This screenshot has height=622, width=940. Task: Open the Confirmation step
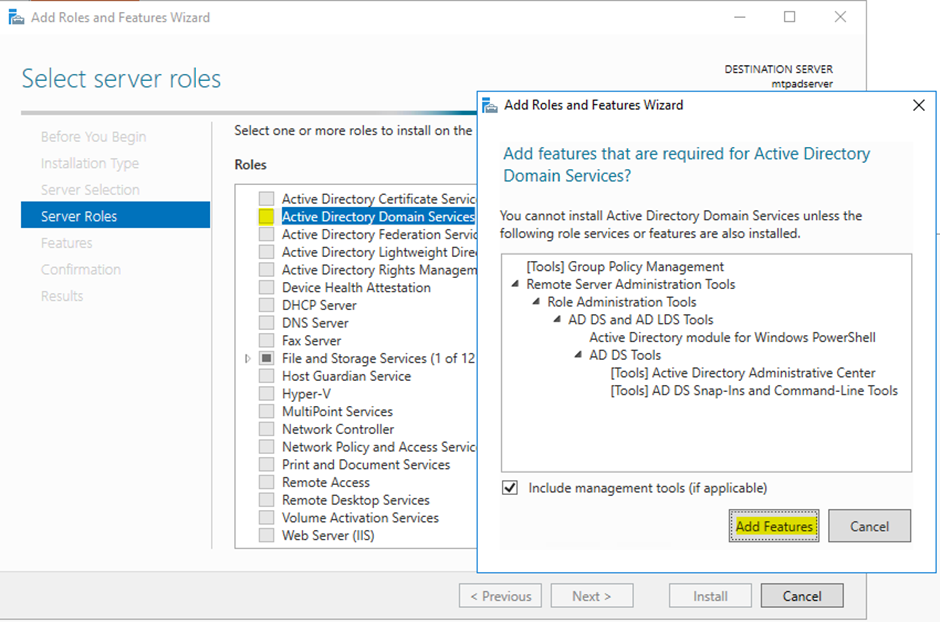click(81, 269)
